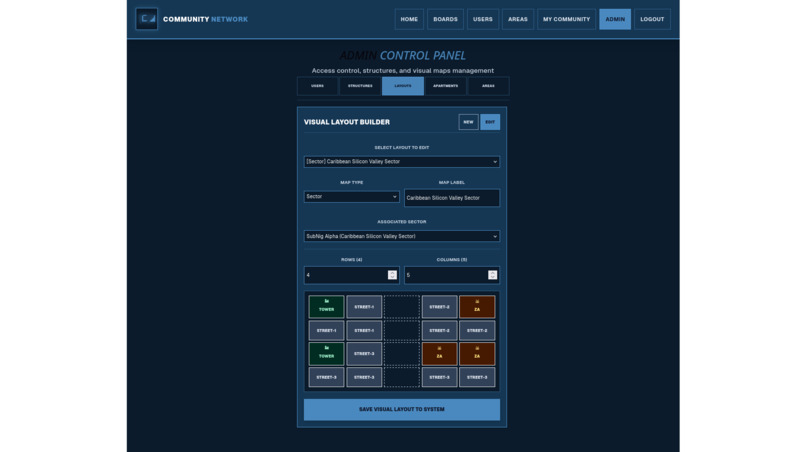Switch layout builder to Edit mode
Viewport: 806px width, 452px height.
point(490,122)
